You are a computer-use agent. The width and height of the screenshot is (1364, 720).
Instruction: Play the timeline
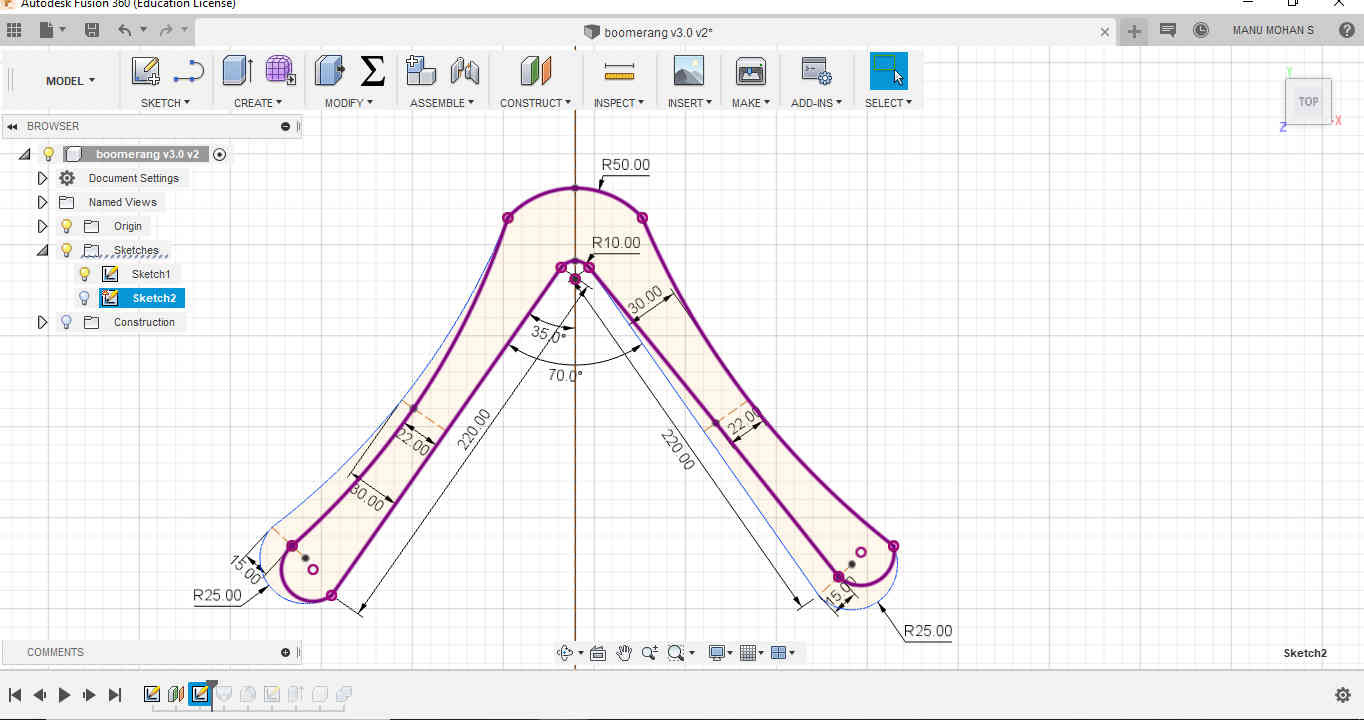[x=64, y=695]
